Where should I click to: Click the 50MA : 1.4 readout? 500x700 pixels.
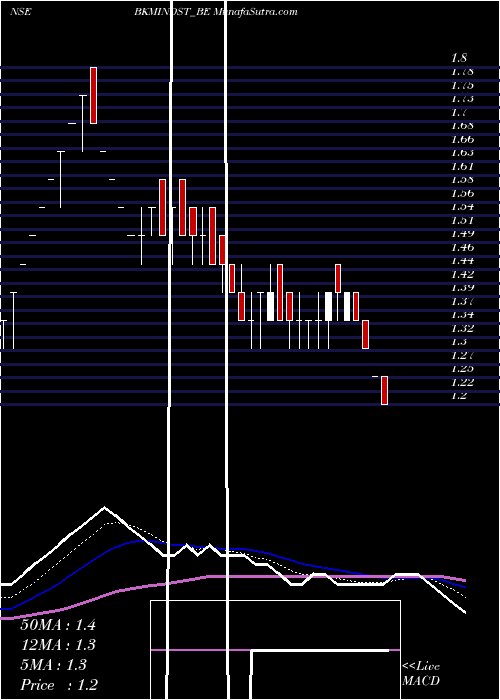click(58, 625)
